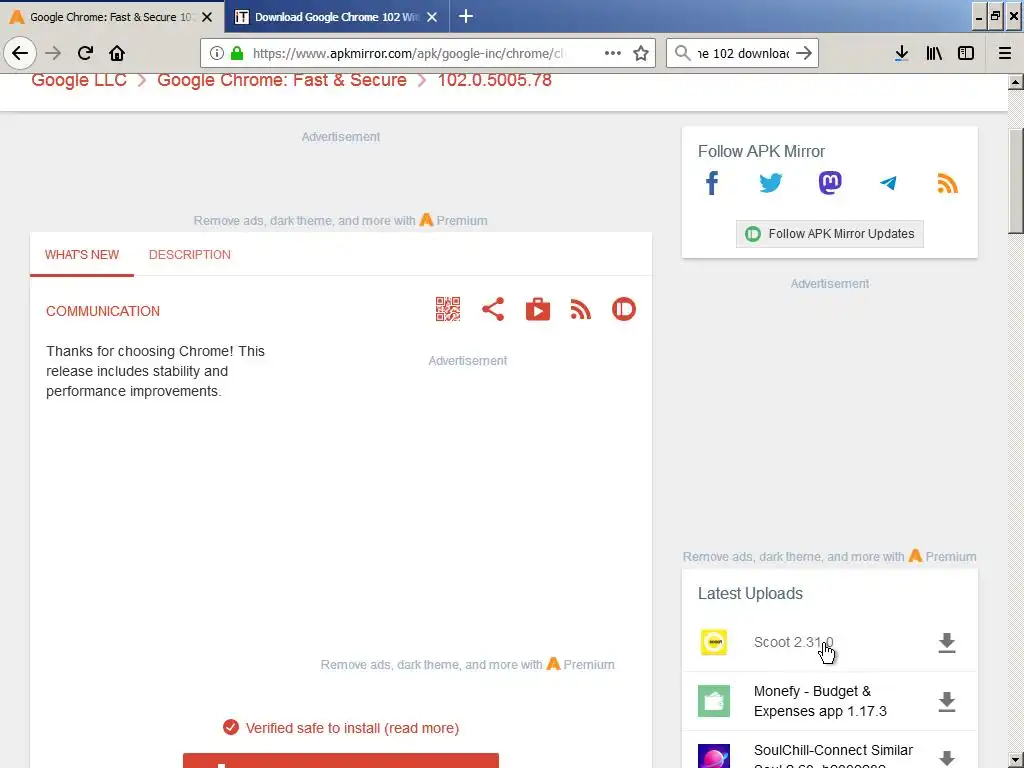1024x768 pixels.
Task: Open Monefy - Budget & Expenses app 1.17.3
Action: pos(820,701)
